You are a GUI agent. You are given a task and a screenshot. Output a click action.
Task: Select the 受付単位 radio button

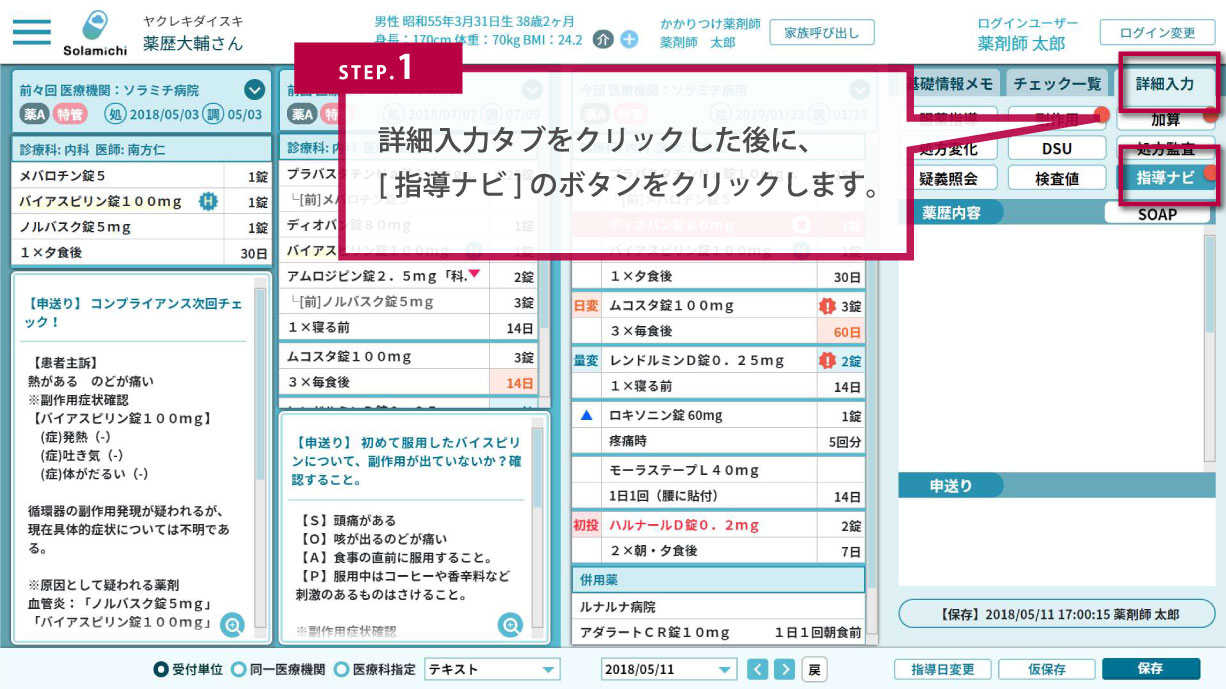[160, 669]
